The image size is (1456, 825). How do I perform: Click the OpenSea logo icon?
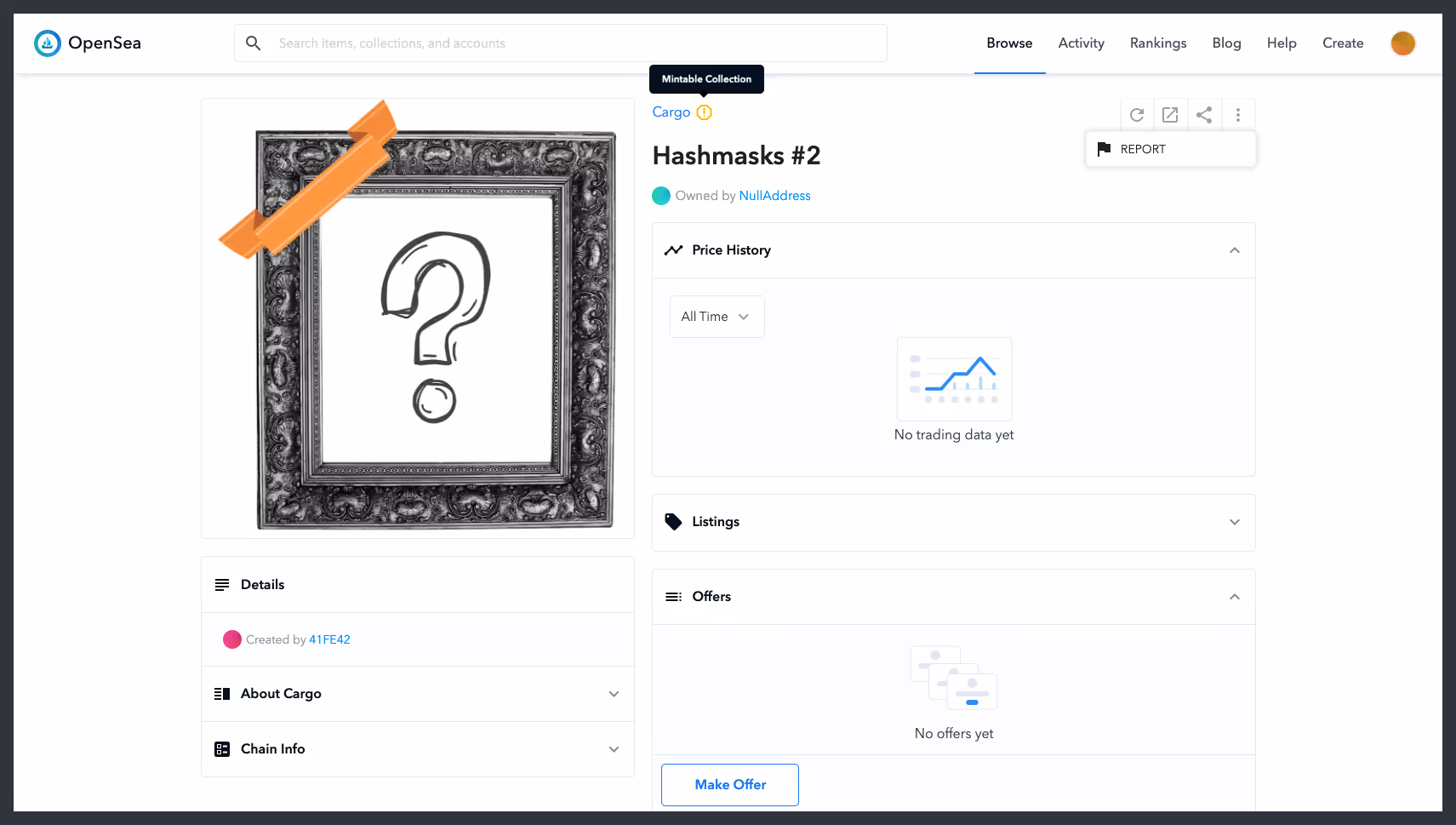click(48, 43)
